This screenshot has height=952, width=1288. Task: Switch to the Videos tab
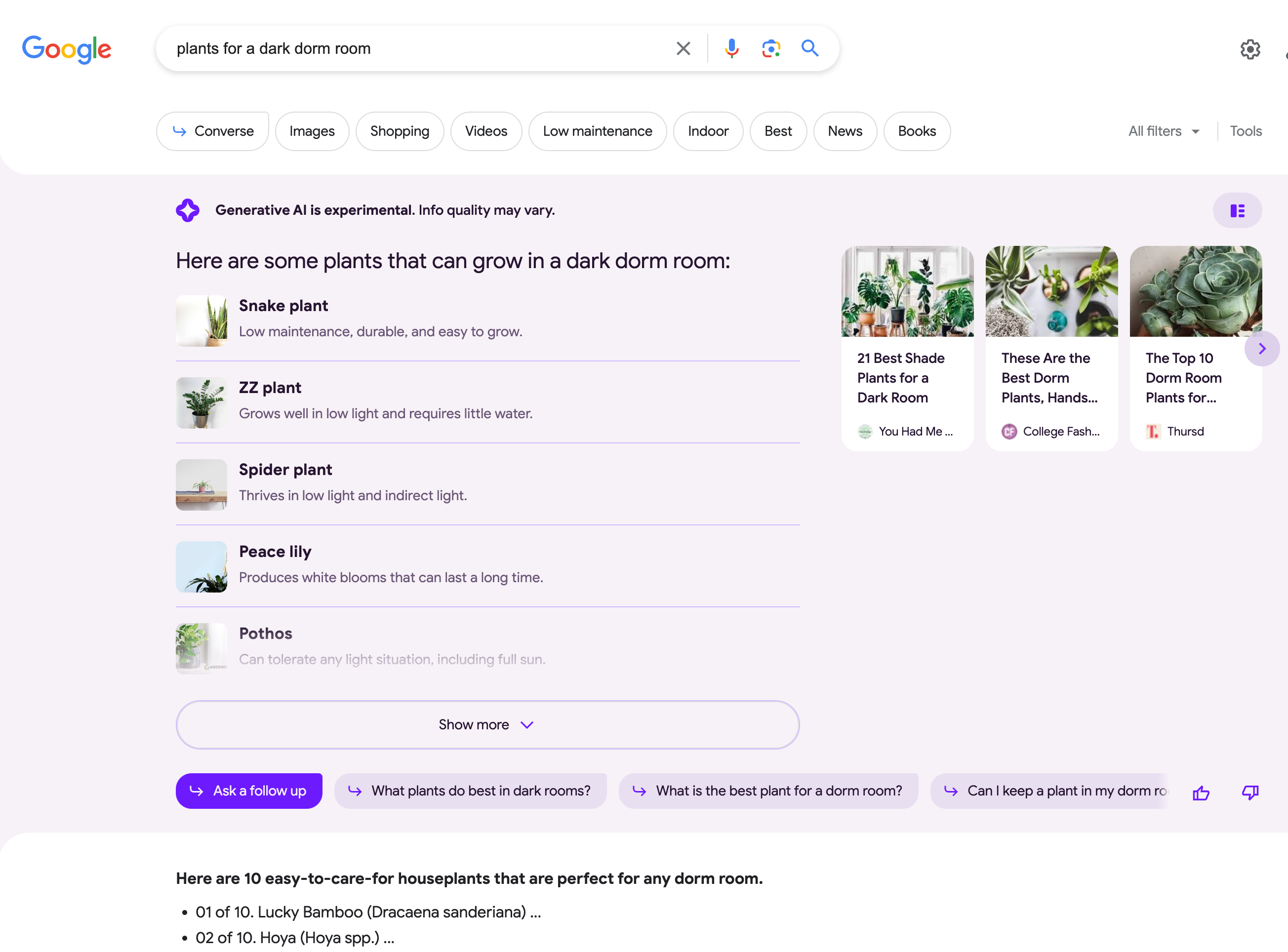[x=486, y=131]
